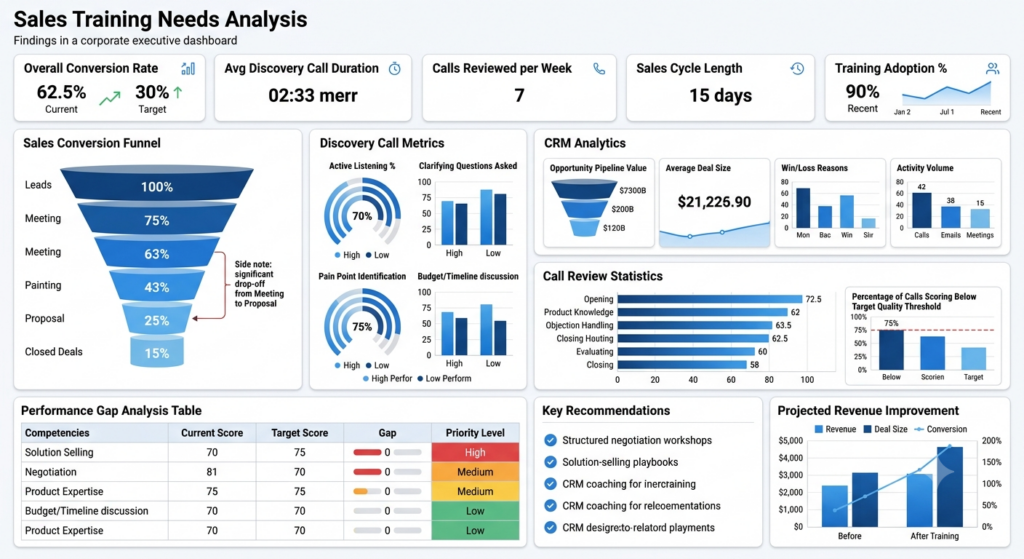Select the 63% funnel segment
This screenshot has width=1024, height=559.
pos(157,252)
